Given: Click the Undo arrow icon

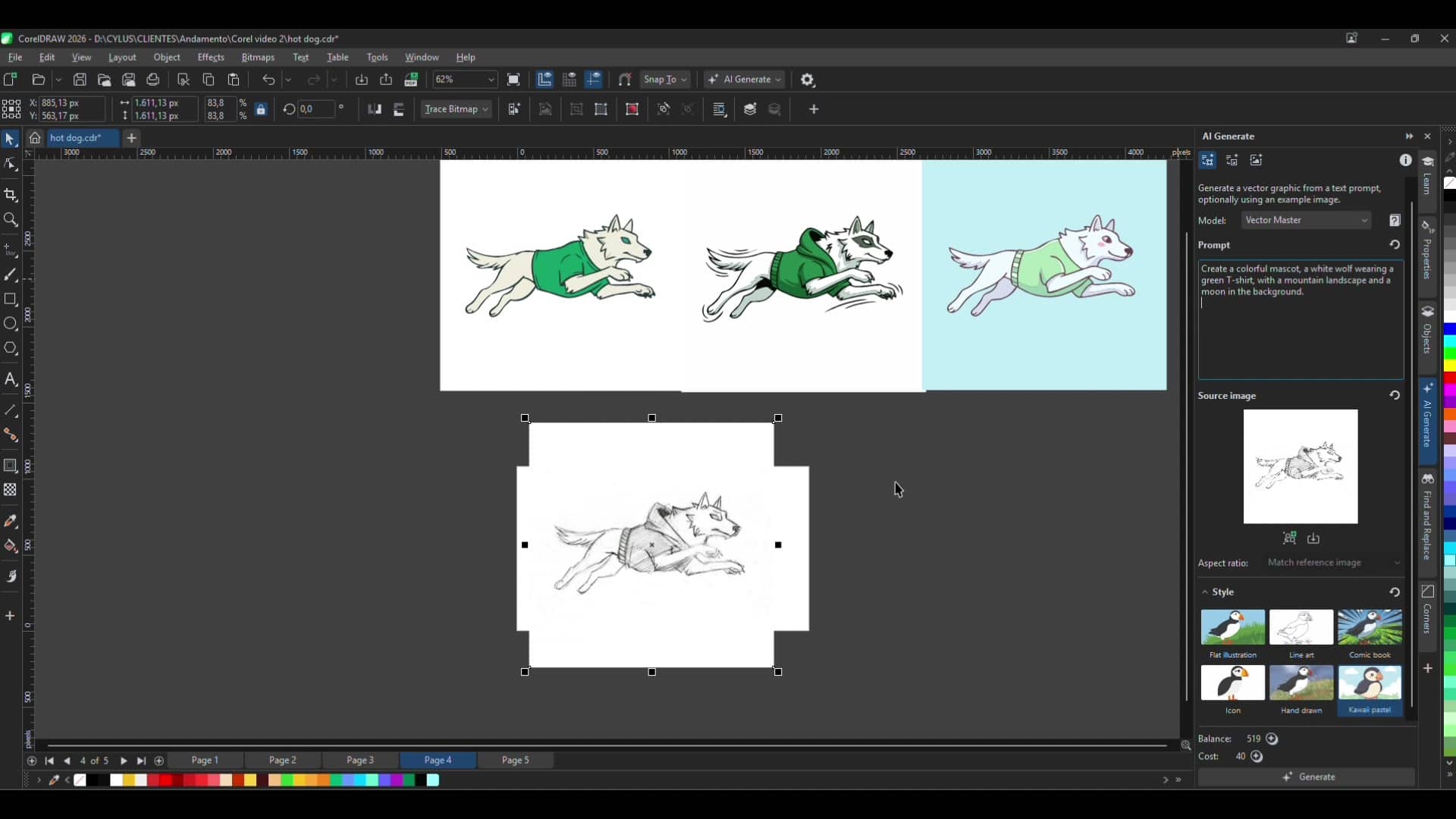Looking at the screenshot, I should (x=268, y=80).
